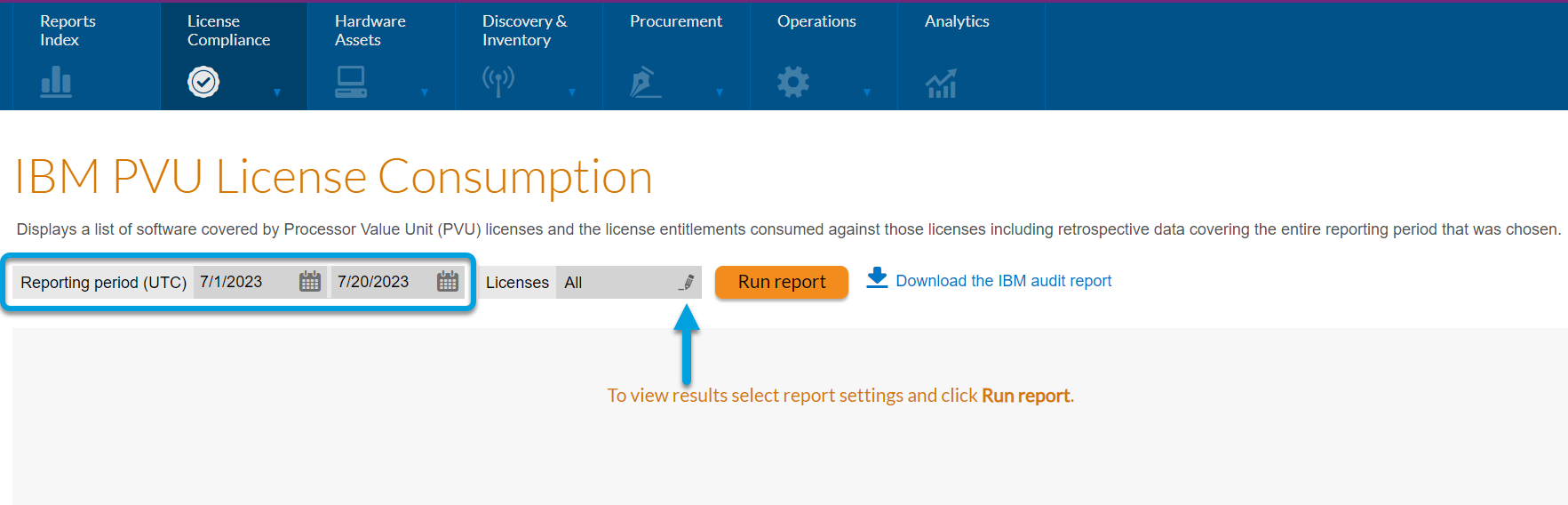Open the Reports Index bar chart icon
Image resolution: width=1568 pixels, height=505 pixels.
pos(56,83)
